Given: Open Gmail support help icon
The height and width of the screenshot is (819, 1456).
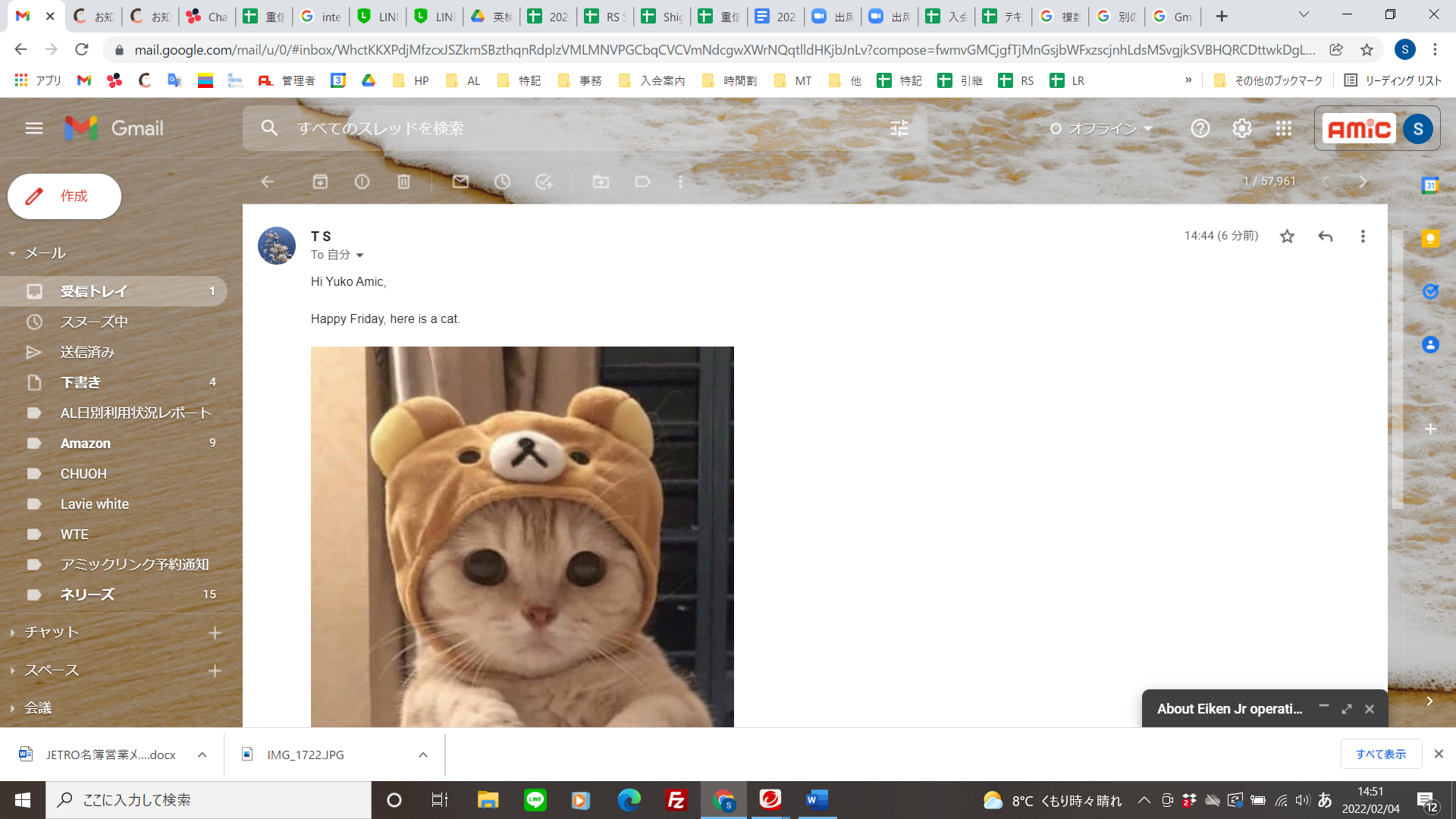Looking at the screenshot, I should tap(1200, 128).
